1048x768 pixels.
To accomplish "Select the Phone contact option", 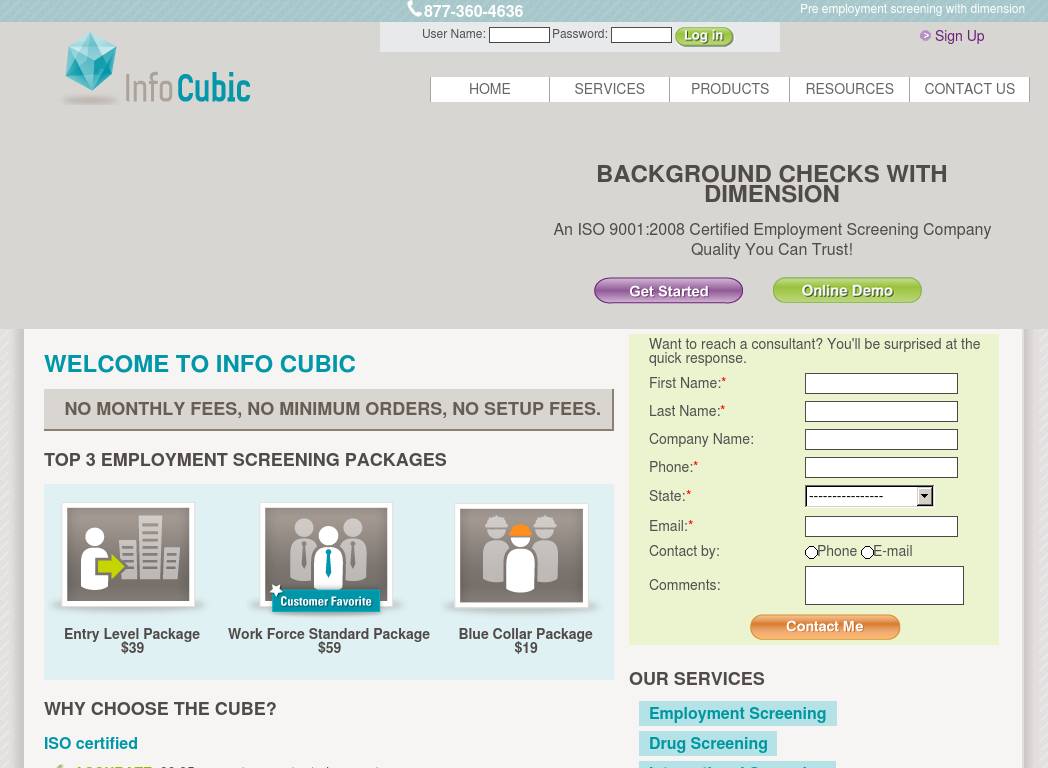I will coord(811,553).
